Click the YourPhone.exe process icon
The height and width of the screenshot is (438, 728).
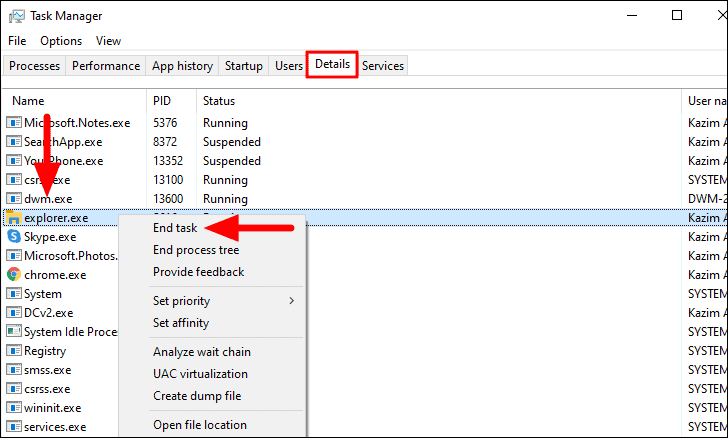pos(14,161)
